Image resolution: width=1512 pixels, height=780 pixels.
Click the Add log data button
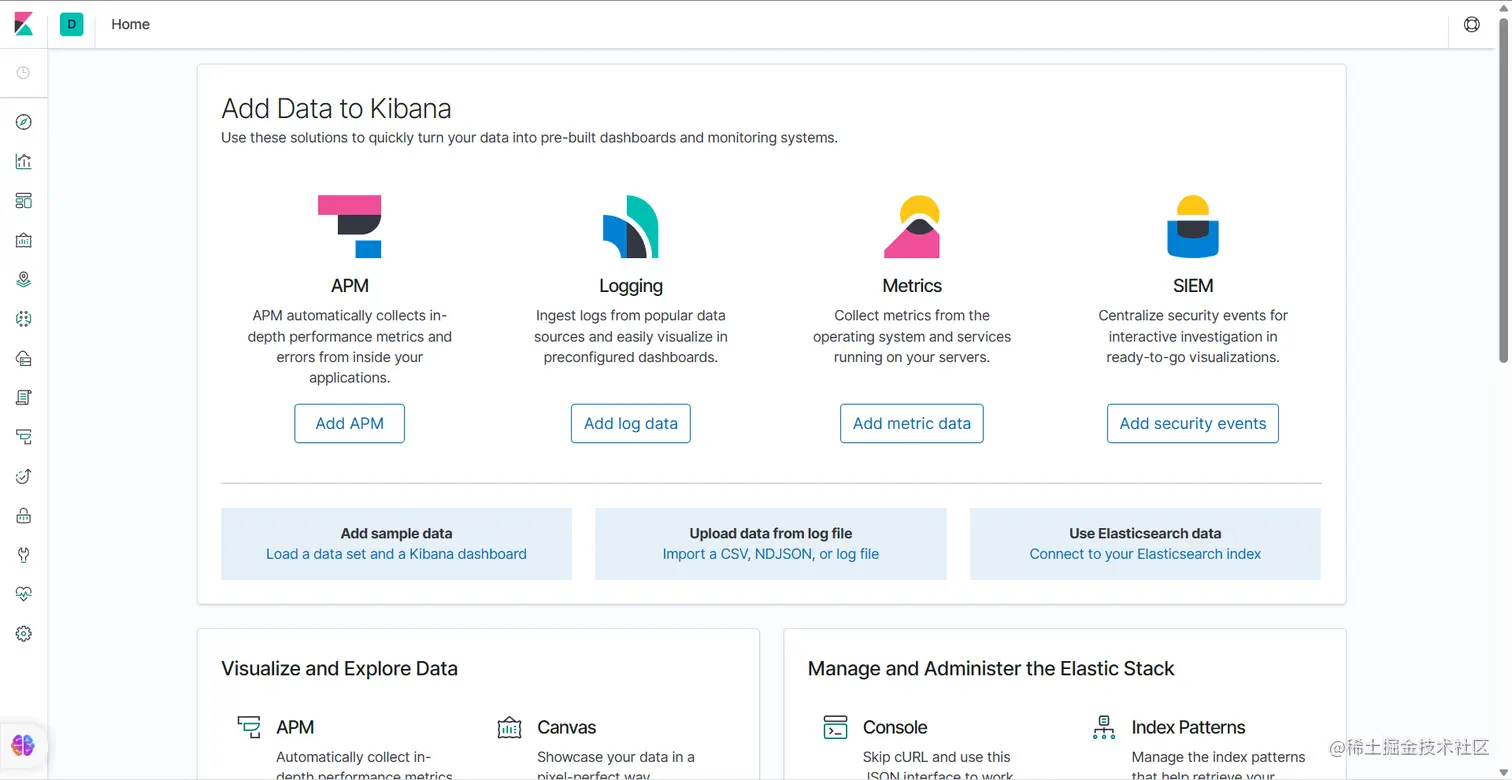point(630,423)
